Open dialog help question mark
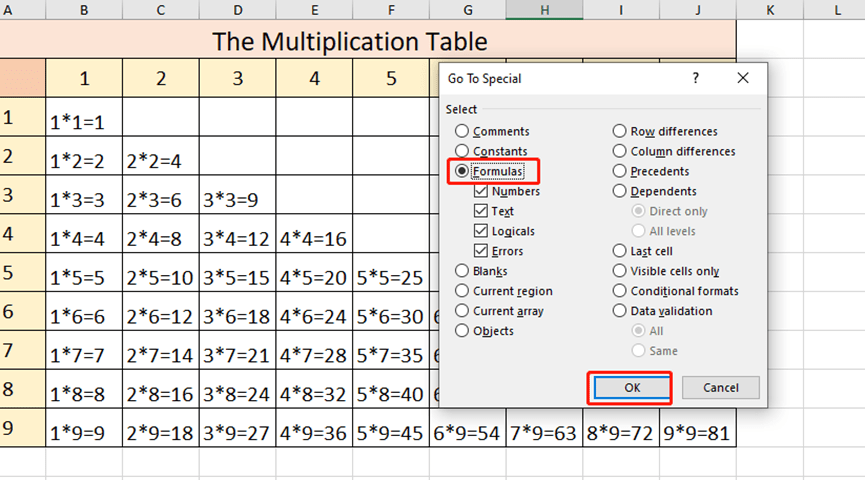Screen dimensions: 865x480 696,78
